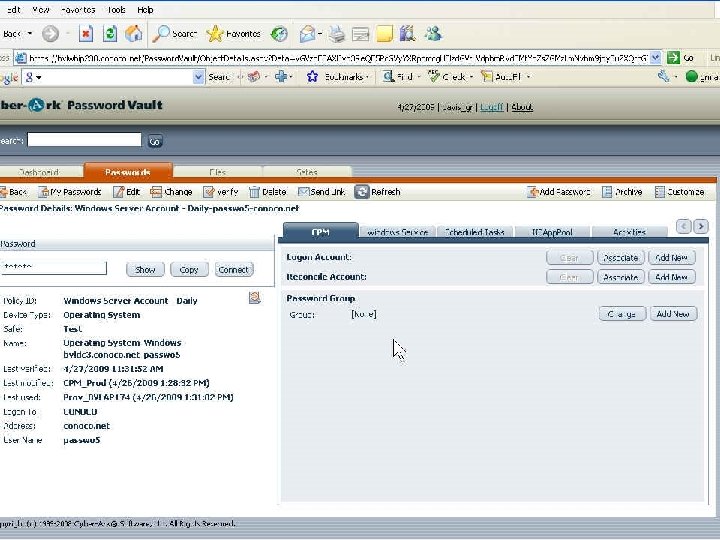The height and width of the screenshot is (540, 720).
Task: Click the Go button next to vault search
Action: [x=155, y=141]
